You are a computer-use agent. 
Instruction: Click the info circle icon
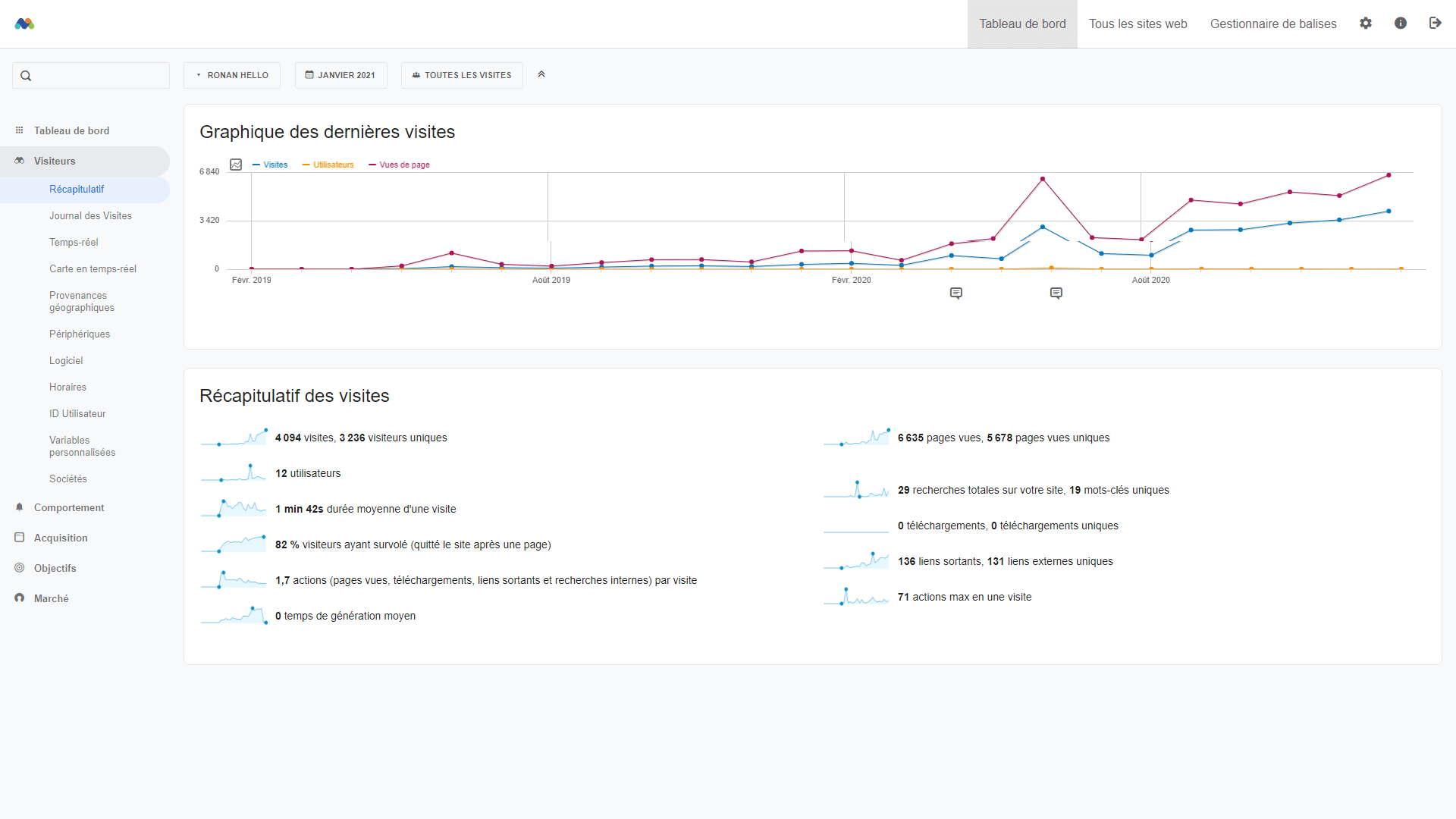point(1401,24)
